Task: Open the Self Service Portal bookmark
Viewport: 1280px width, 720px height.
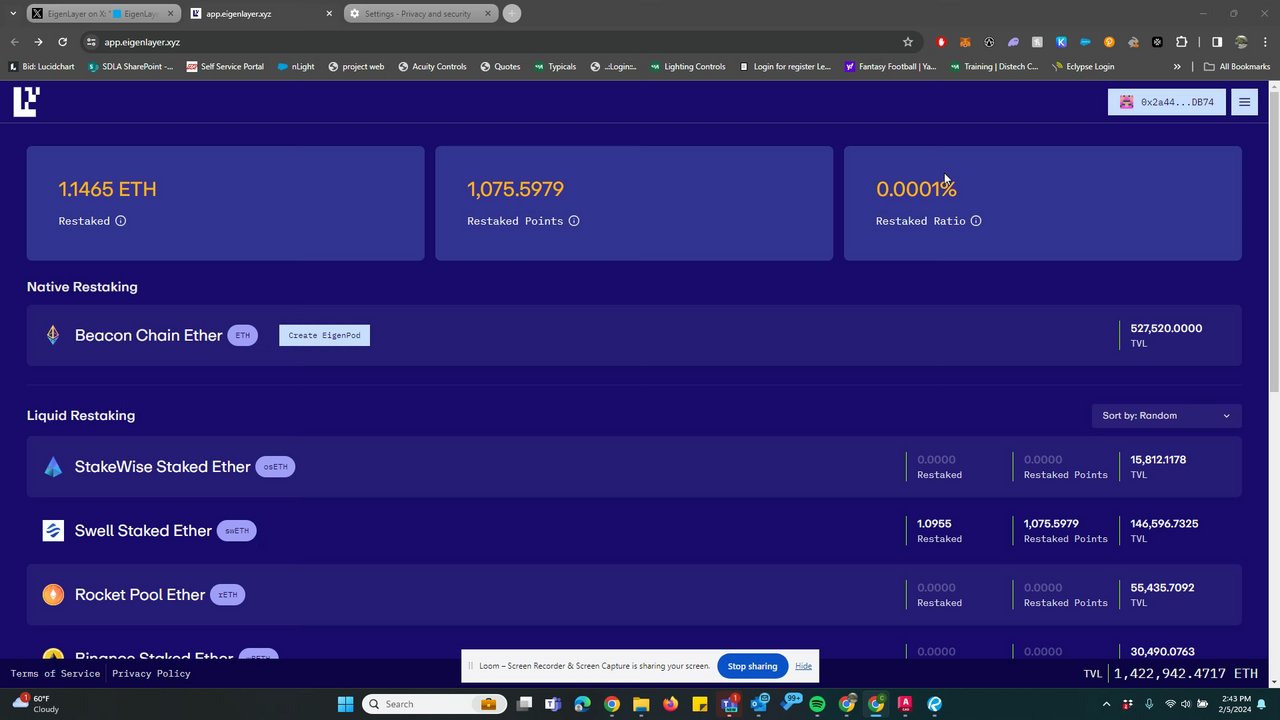Action: [x=225, y=67]
